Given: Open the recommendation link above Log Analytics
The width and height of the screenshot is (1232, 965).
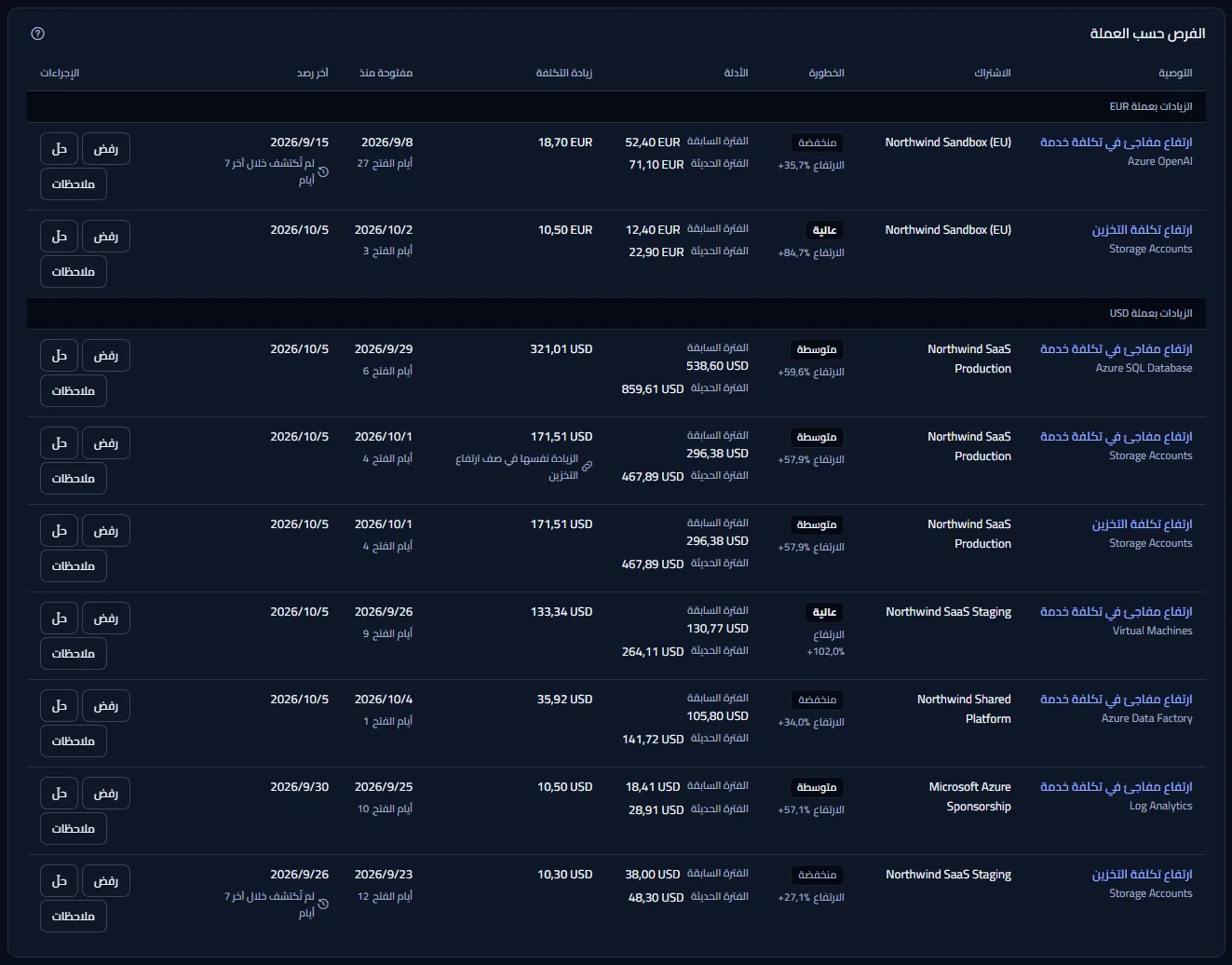Looking at the screenshot, I should click(x=1116, y=787).
